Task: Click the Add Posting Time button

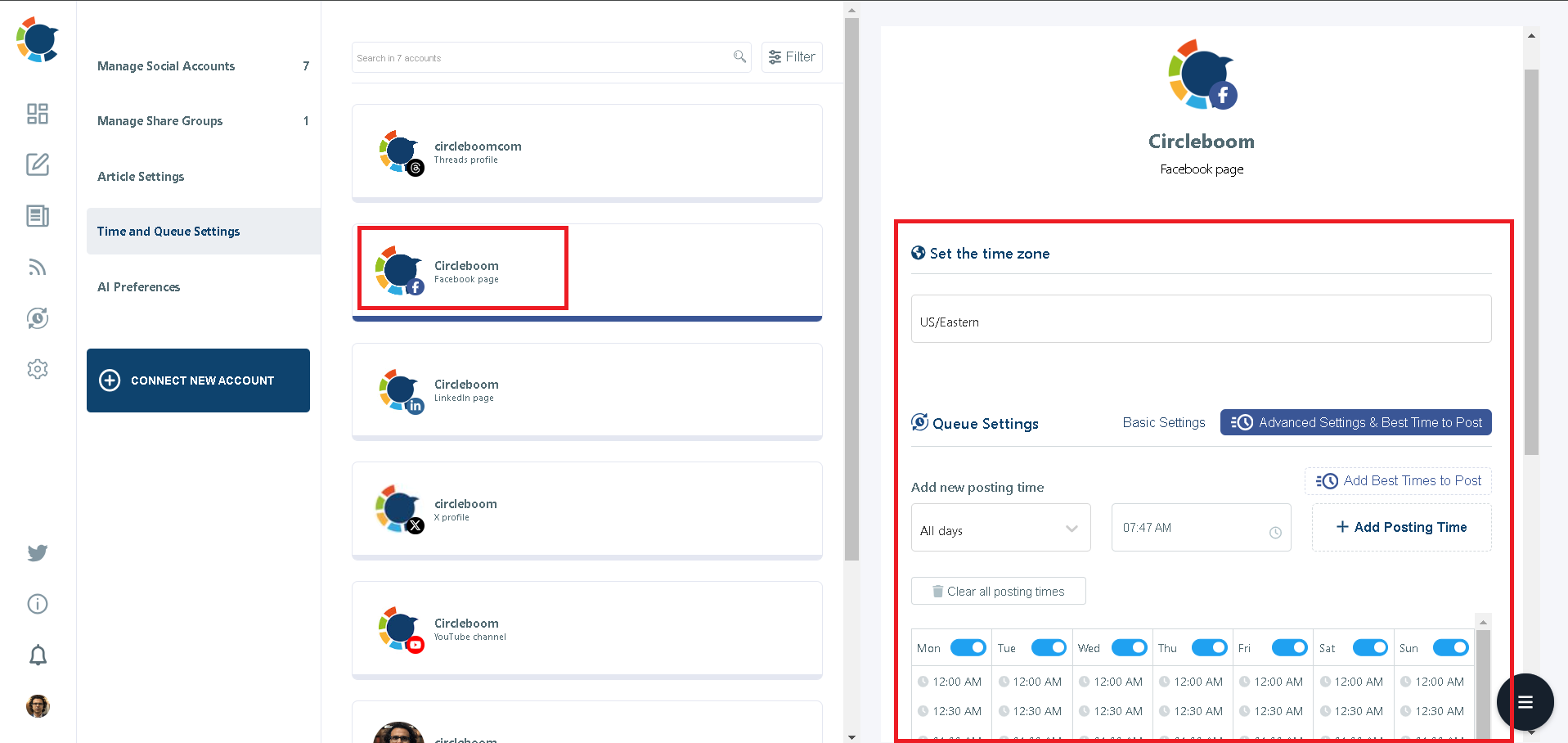Action: 1400,527
